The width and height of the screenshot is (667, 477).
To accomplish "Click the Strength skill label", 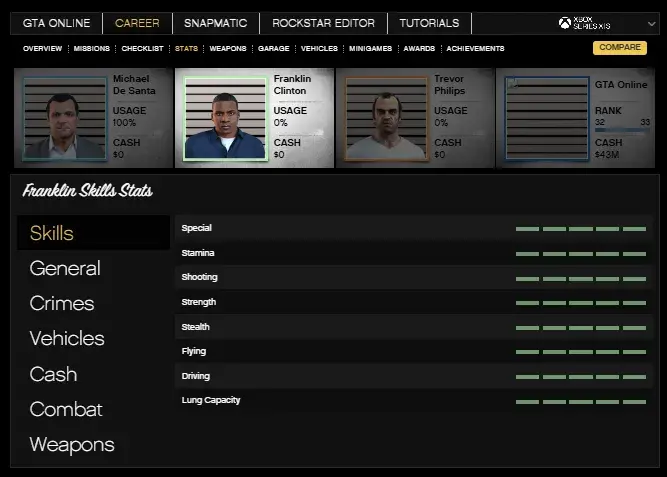I will click(199, 302).
